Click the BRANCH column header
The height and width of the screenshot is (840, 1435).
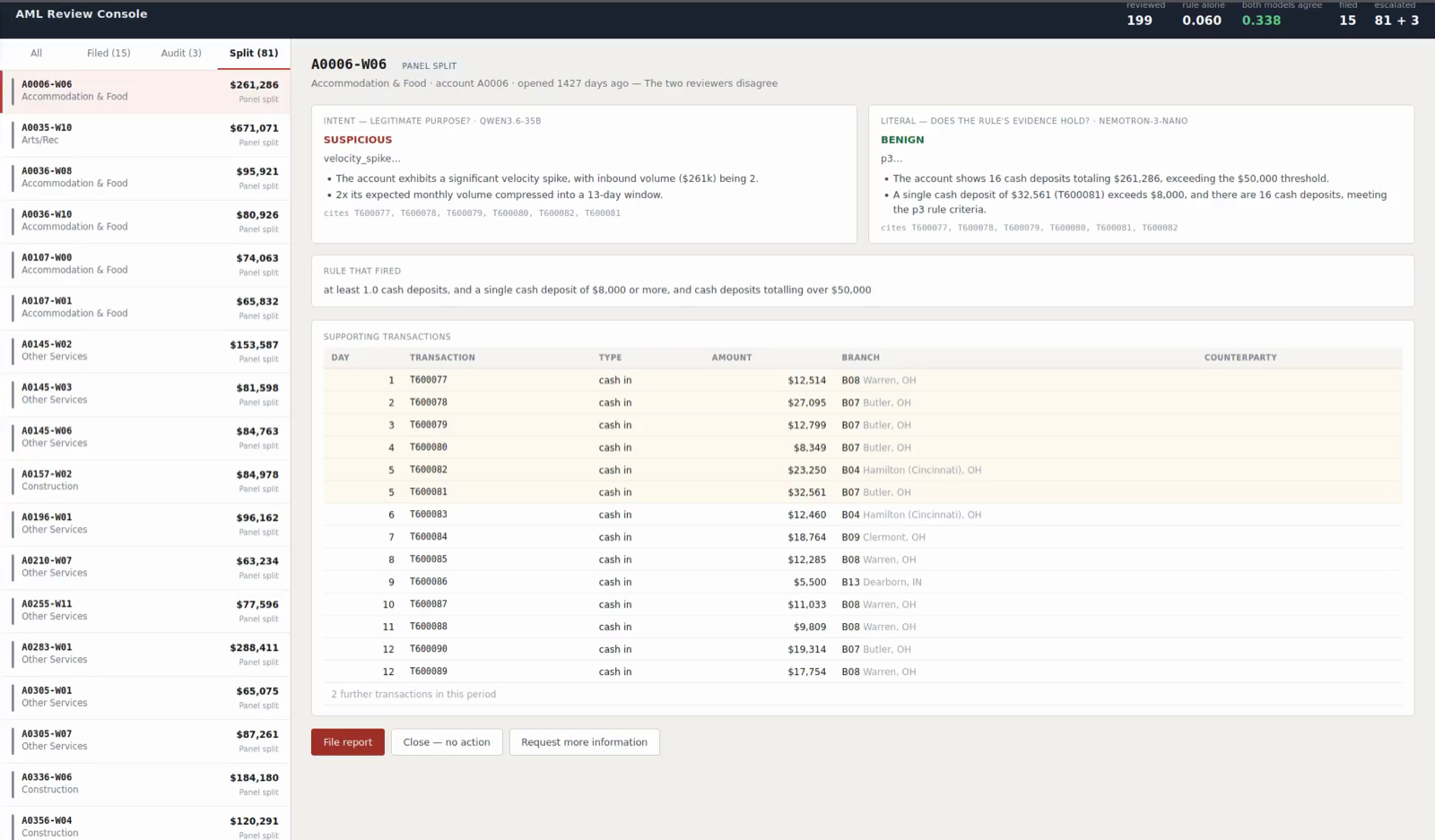(860, 358)
